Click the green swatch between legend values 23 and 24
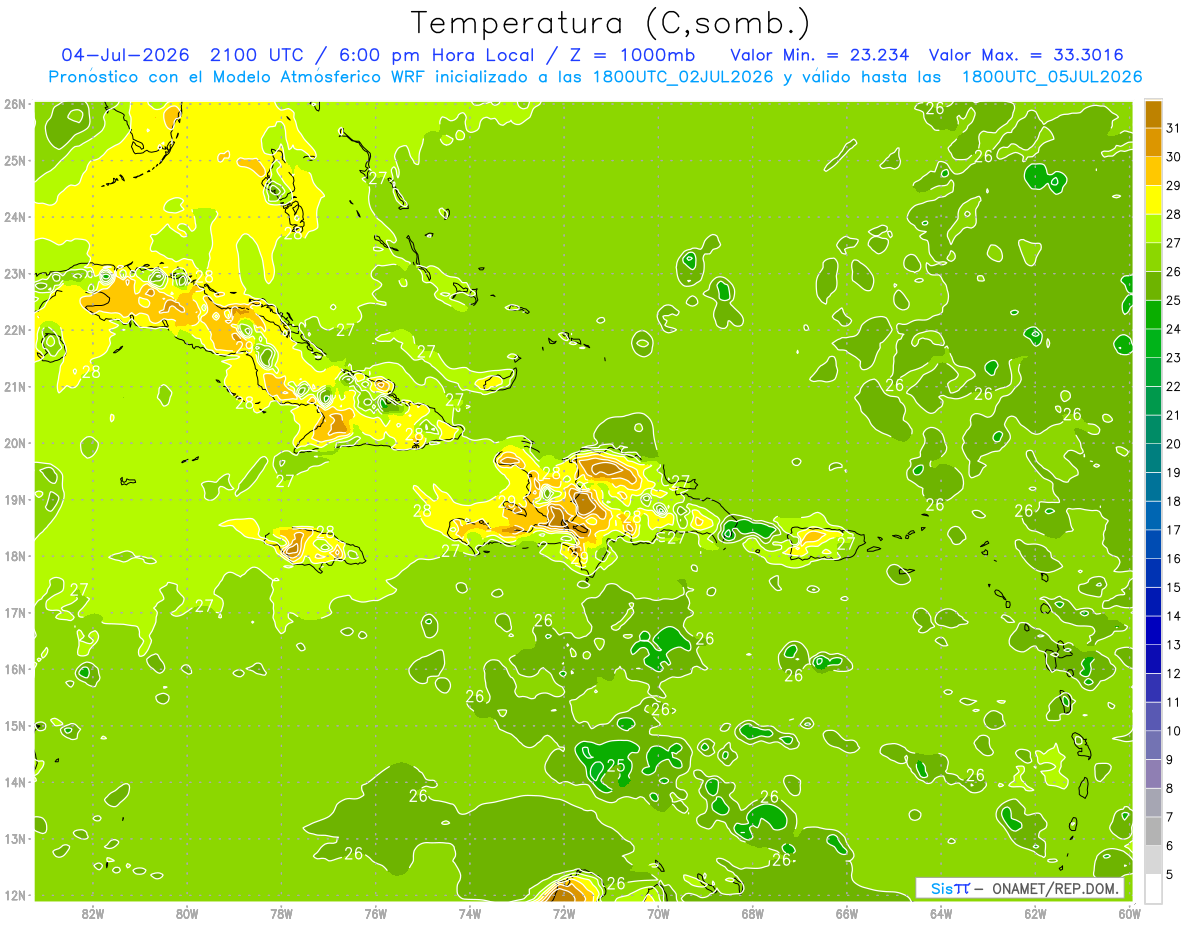Screen dimensions: 1200x927 pos(1153,342)
